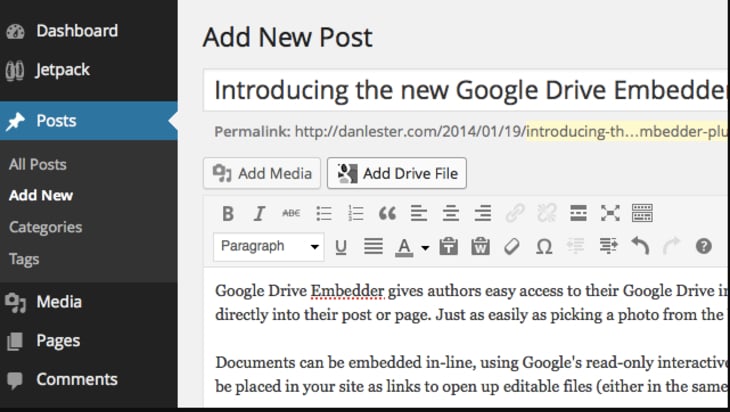Insert special character omega icon
This screenshot has width=730, height=412.
pos(544,246)
